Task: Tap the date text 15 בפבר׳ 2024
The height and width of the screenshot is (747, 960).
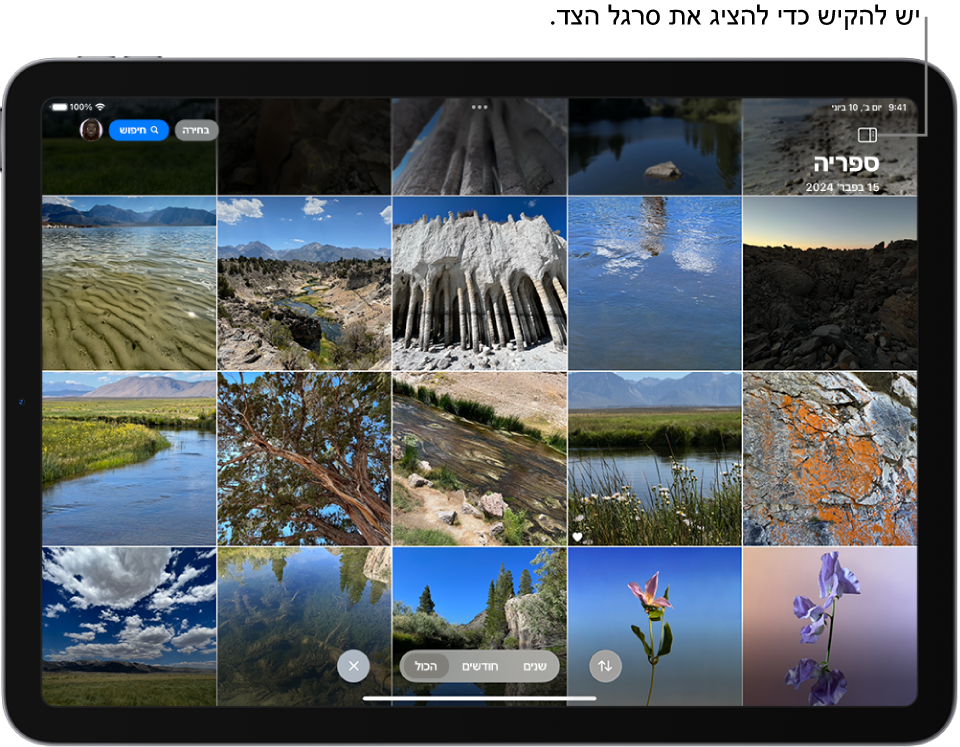Action: point(842,187)
